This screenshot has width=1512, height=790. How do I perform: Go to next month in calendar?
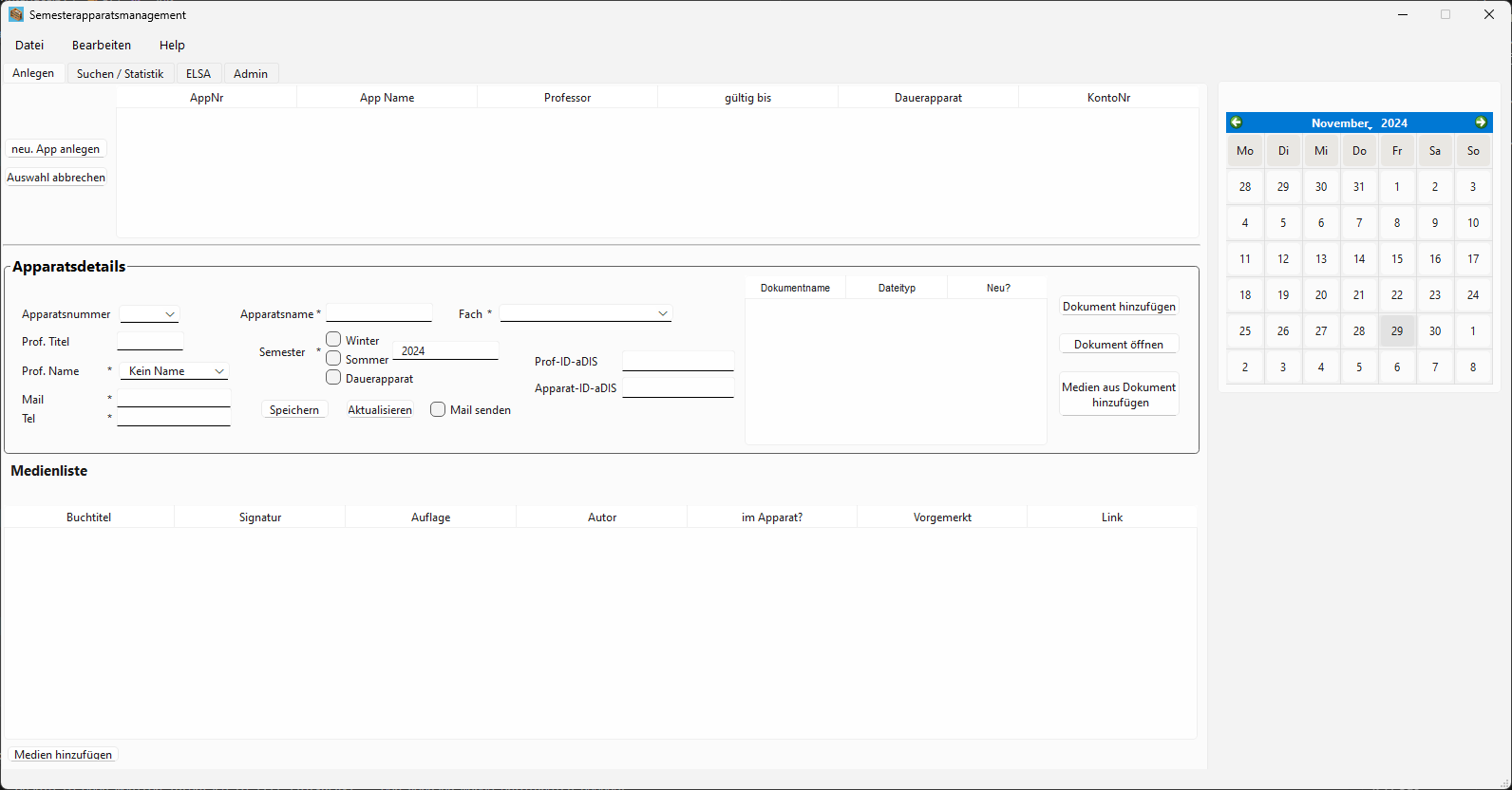click(1481, 122)
